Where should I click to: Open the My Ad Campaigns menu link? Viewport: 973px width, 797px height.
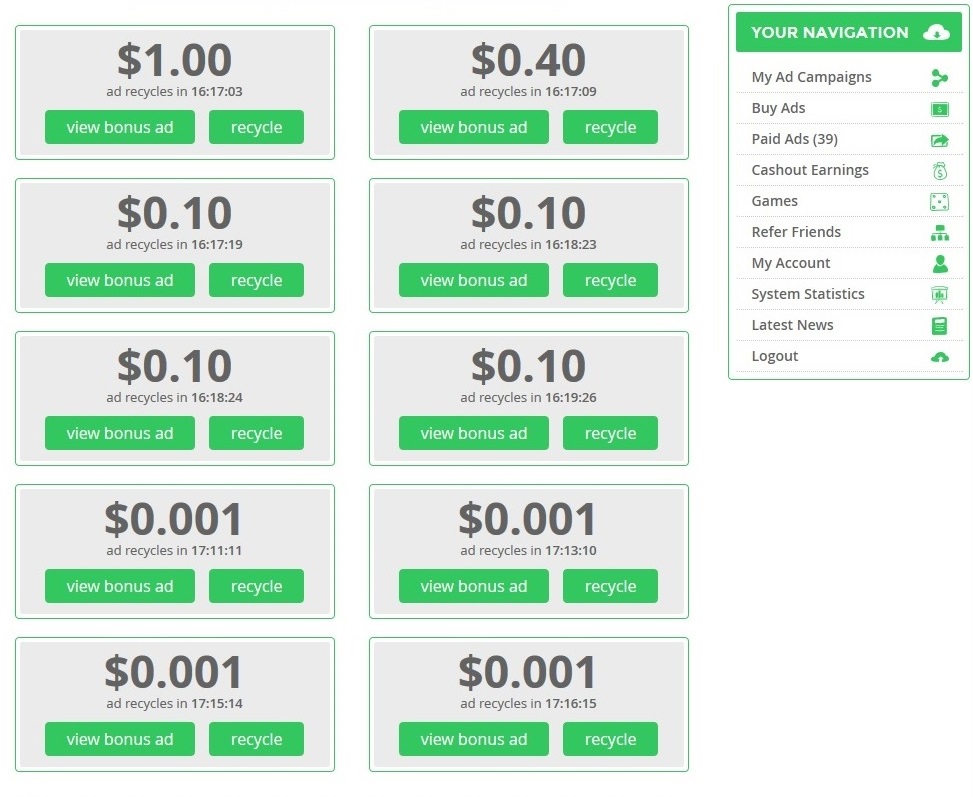(x=811, y=77)
